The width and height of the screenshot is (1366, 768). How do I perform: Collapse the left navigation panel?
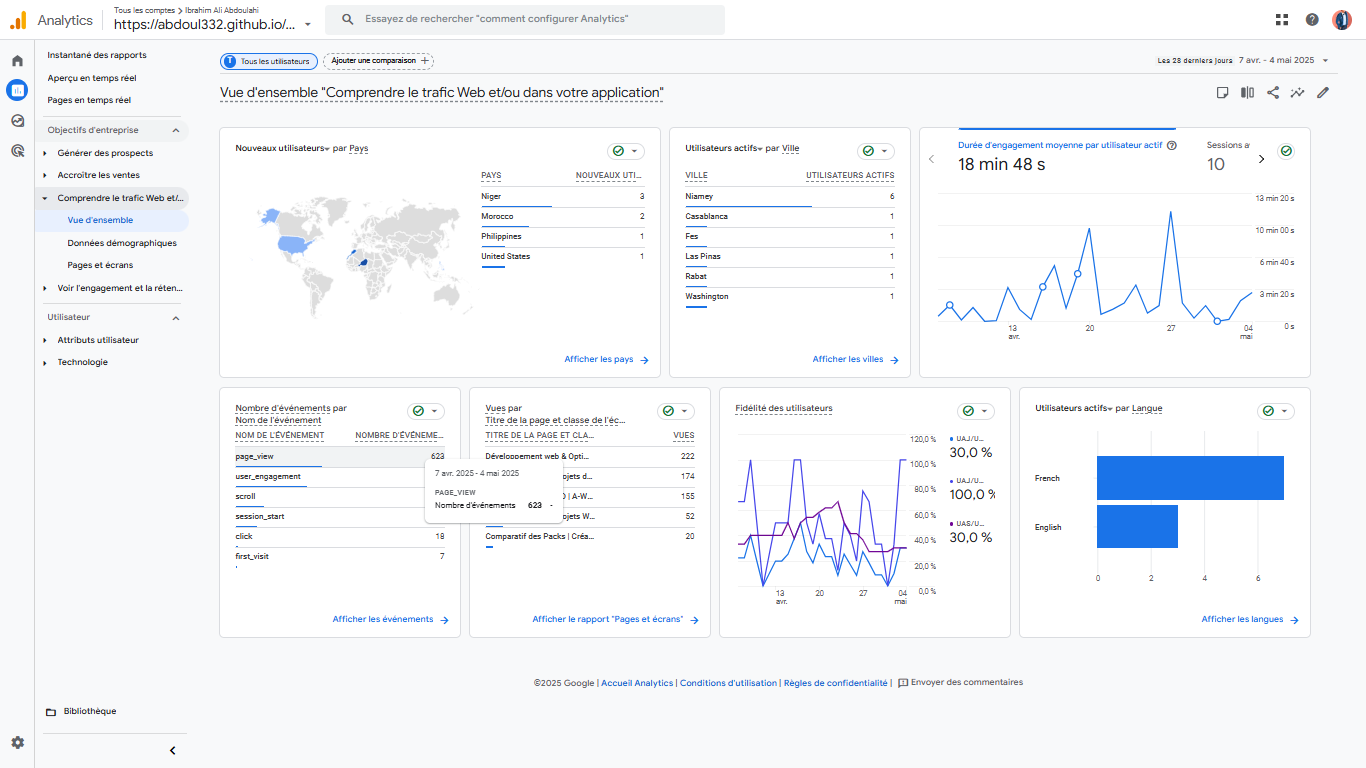[x=172, y=750]
